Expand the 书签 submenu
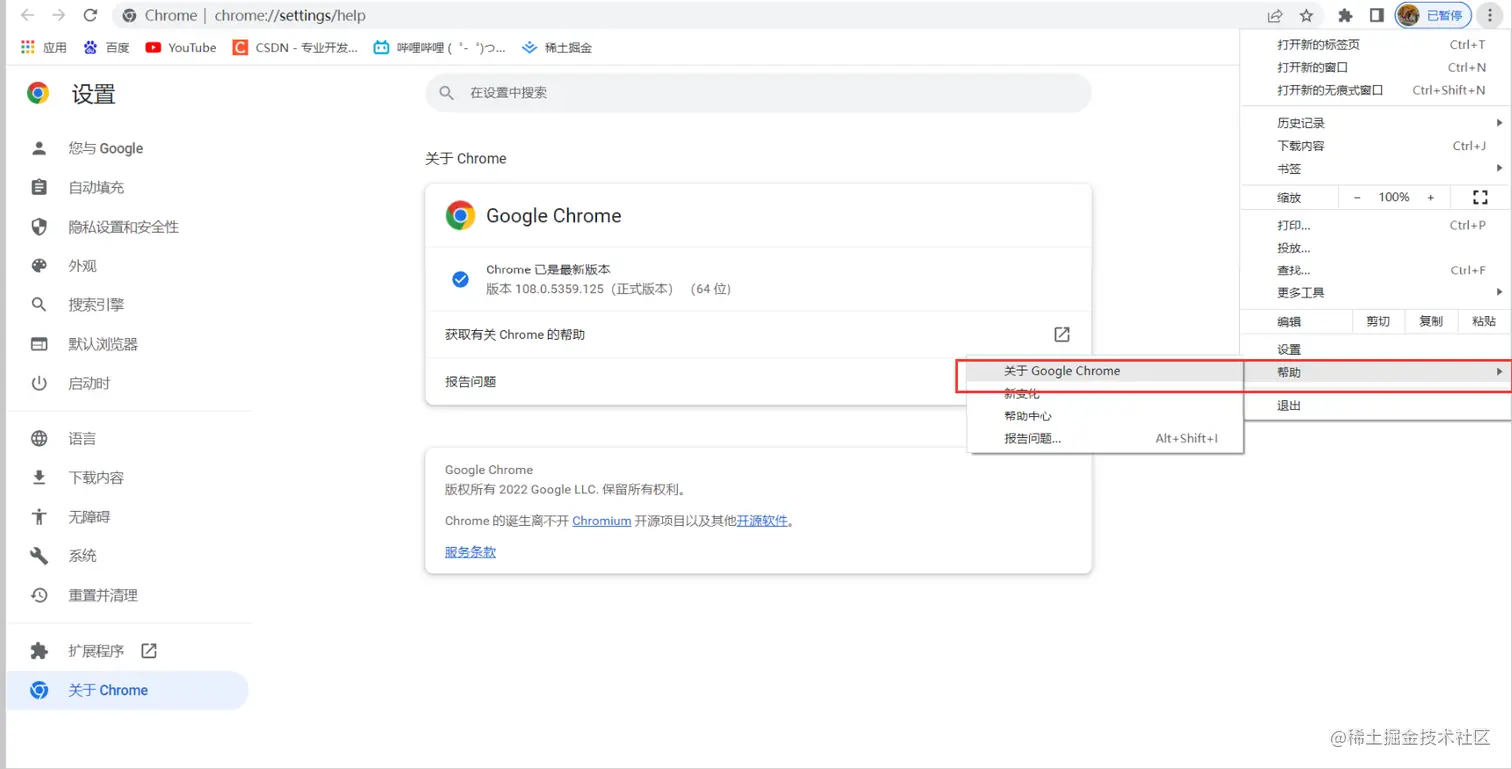This screenshot has width=1512, height=769. (x=1375, y=169)
